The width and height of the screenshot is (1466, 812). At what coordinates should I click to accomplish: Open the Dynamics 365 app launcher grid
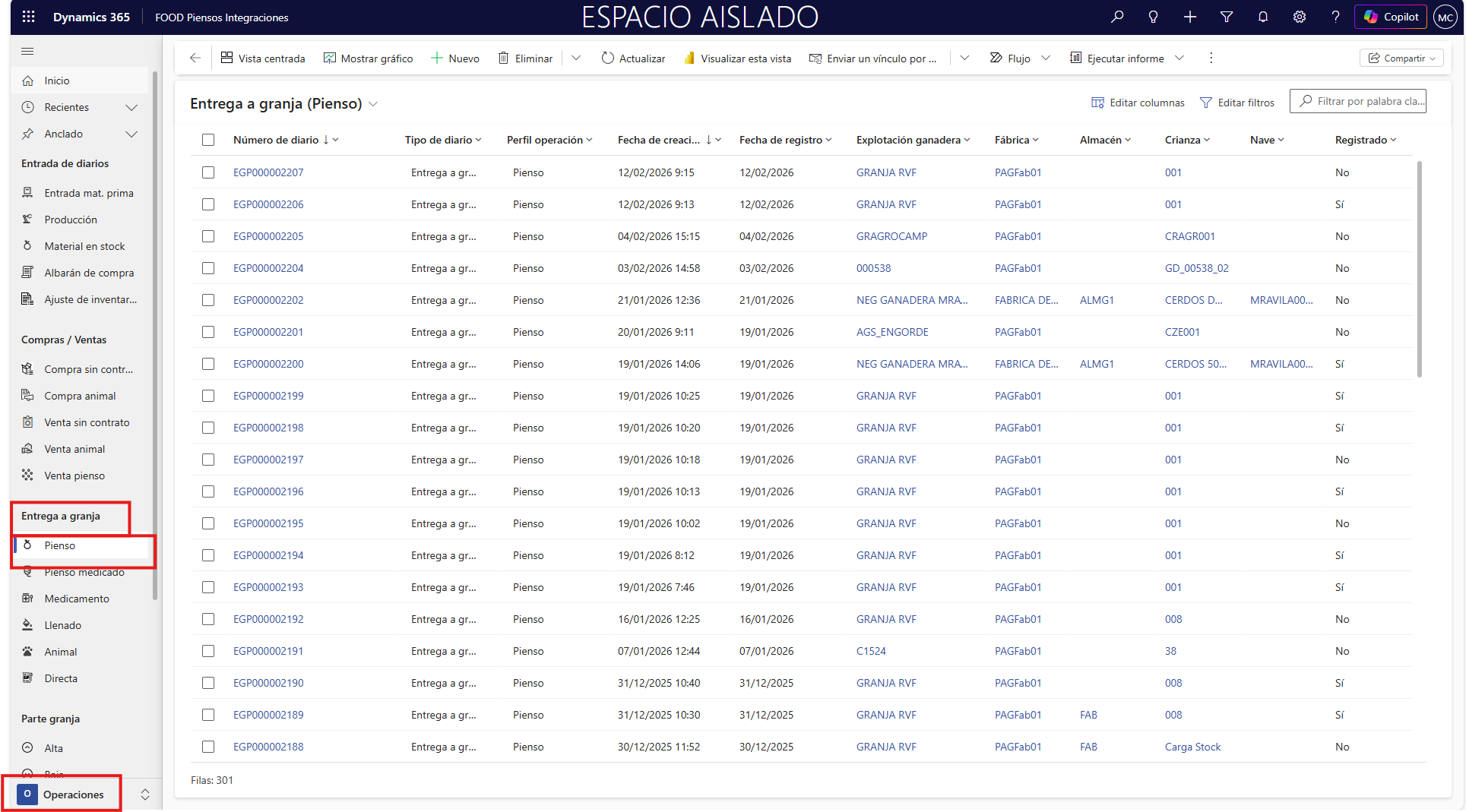click(x=28, y=17)
